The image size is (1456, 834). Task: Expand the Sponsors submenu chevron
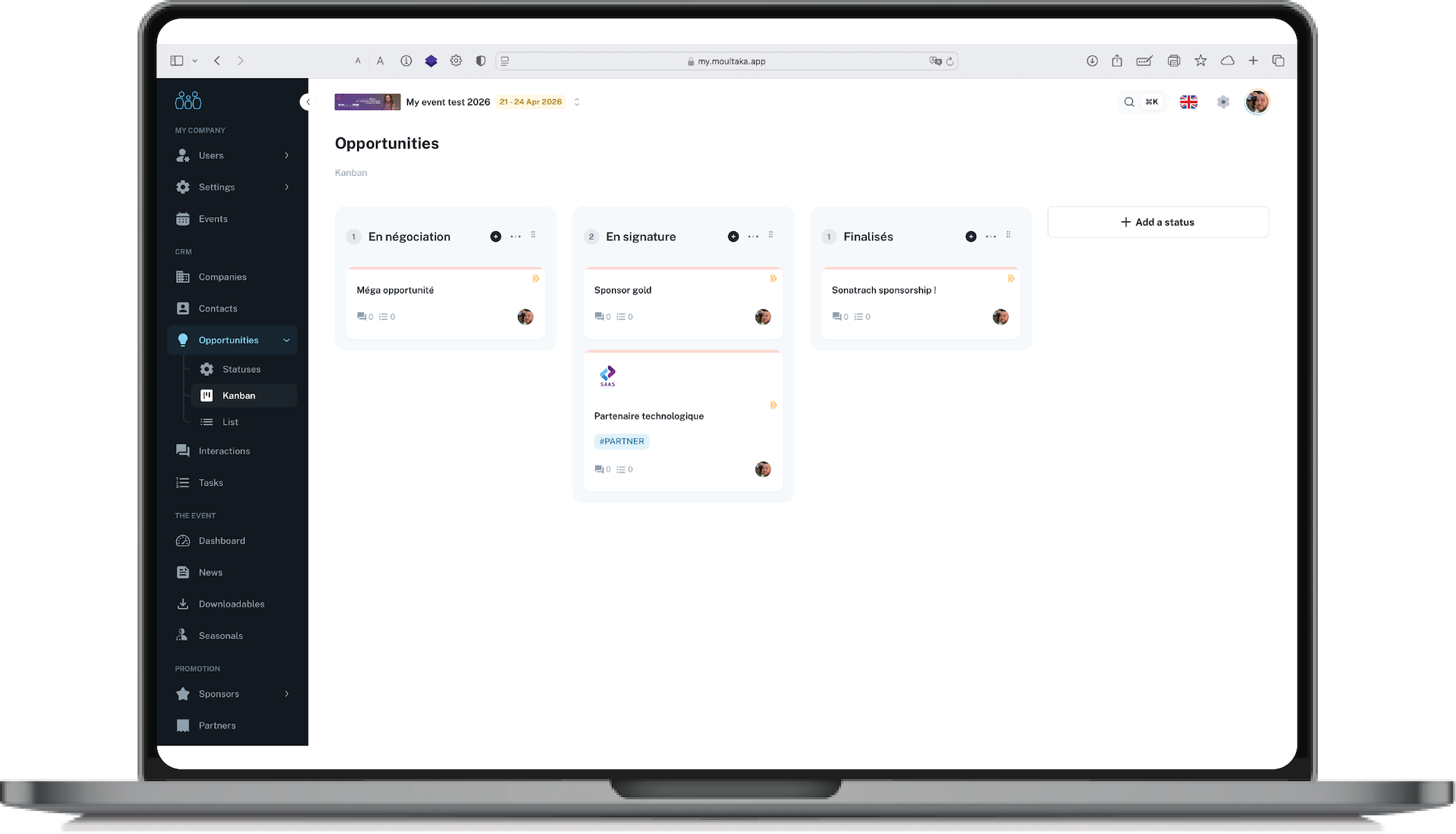(287, 694)
